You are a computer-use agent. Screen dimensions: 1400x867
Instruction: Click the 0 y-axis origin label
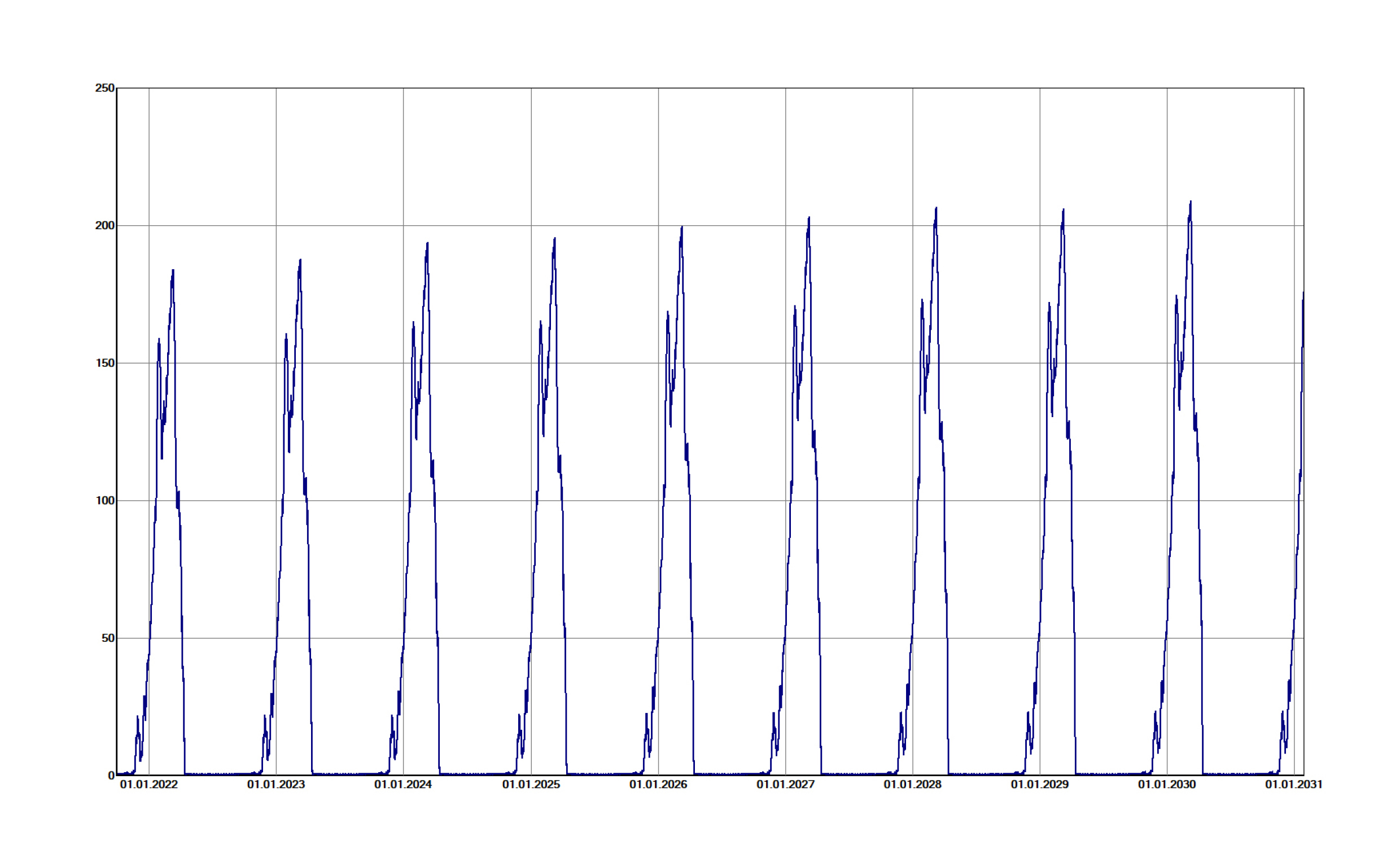111,776
